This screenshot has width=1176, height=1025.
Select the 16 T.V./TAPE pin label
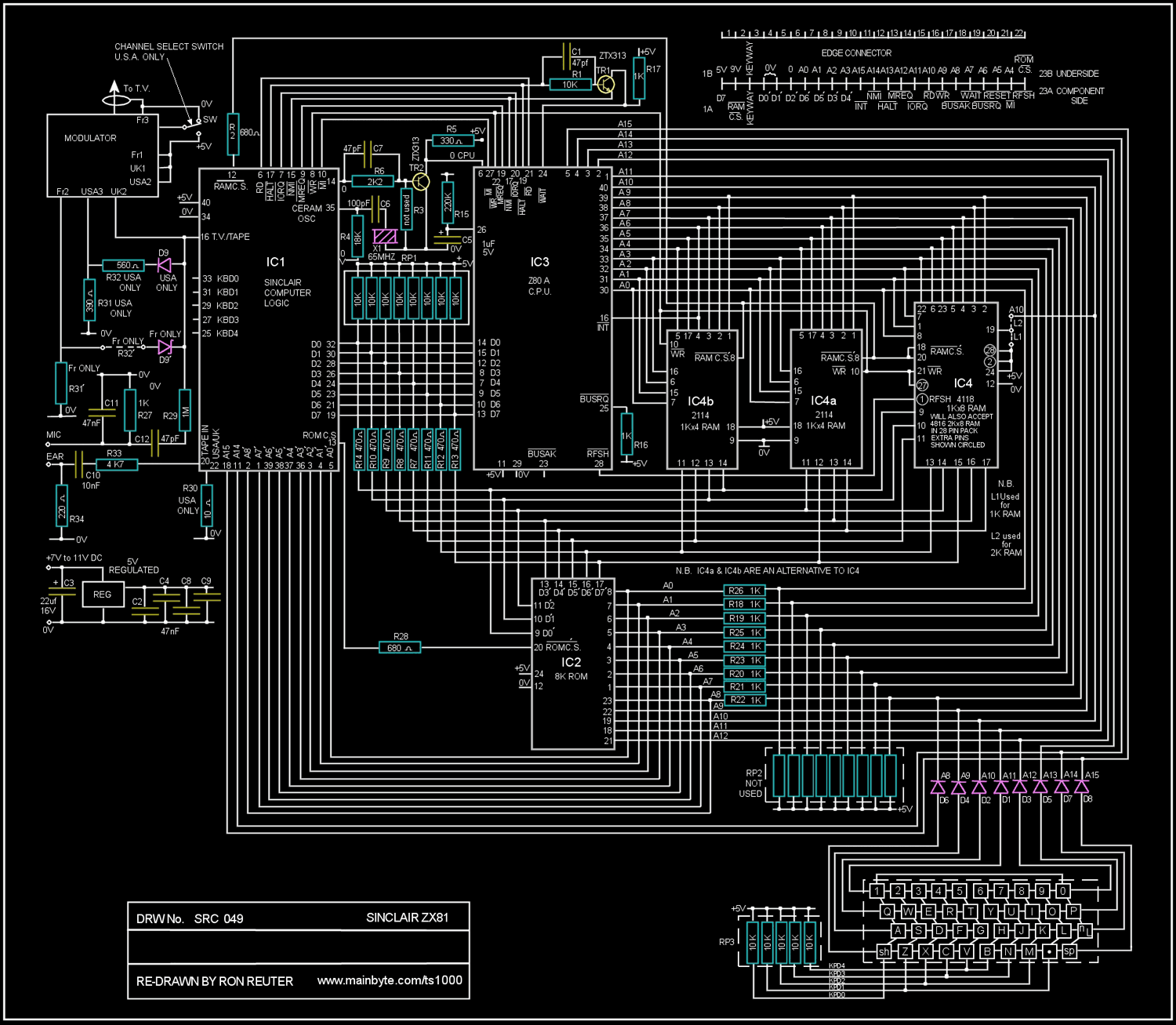[x=225, y=237]
